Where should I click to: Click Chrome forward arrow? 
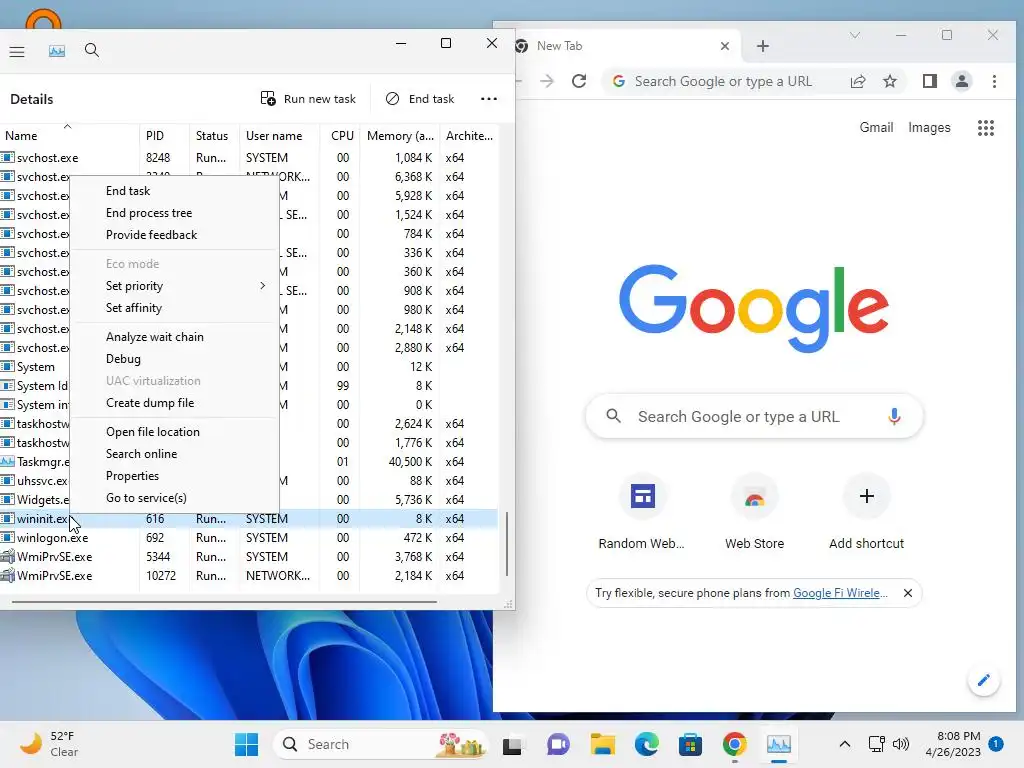click(547, 81)
